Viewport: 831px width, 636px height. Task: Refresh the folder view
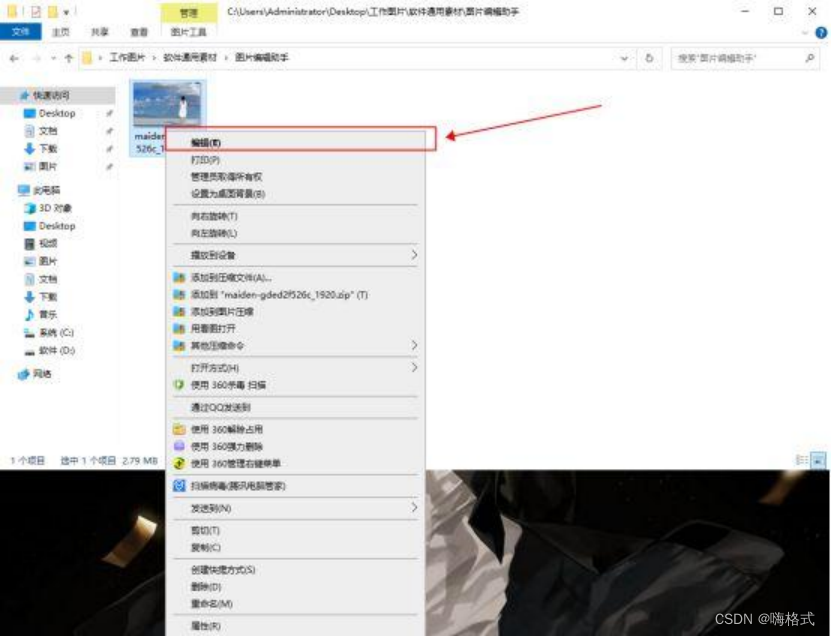coord(649,58)
